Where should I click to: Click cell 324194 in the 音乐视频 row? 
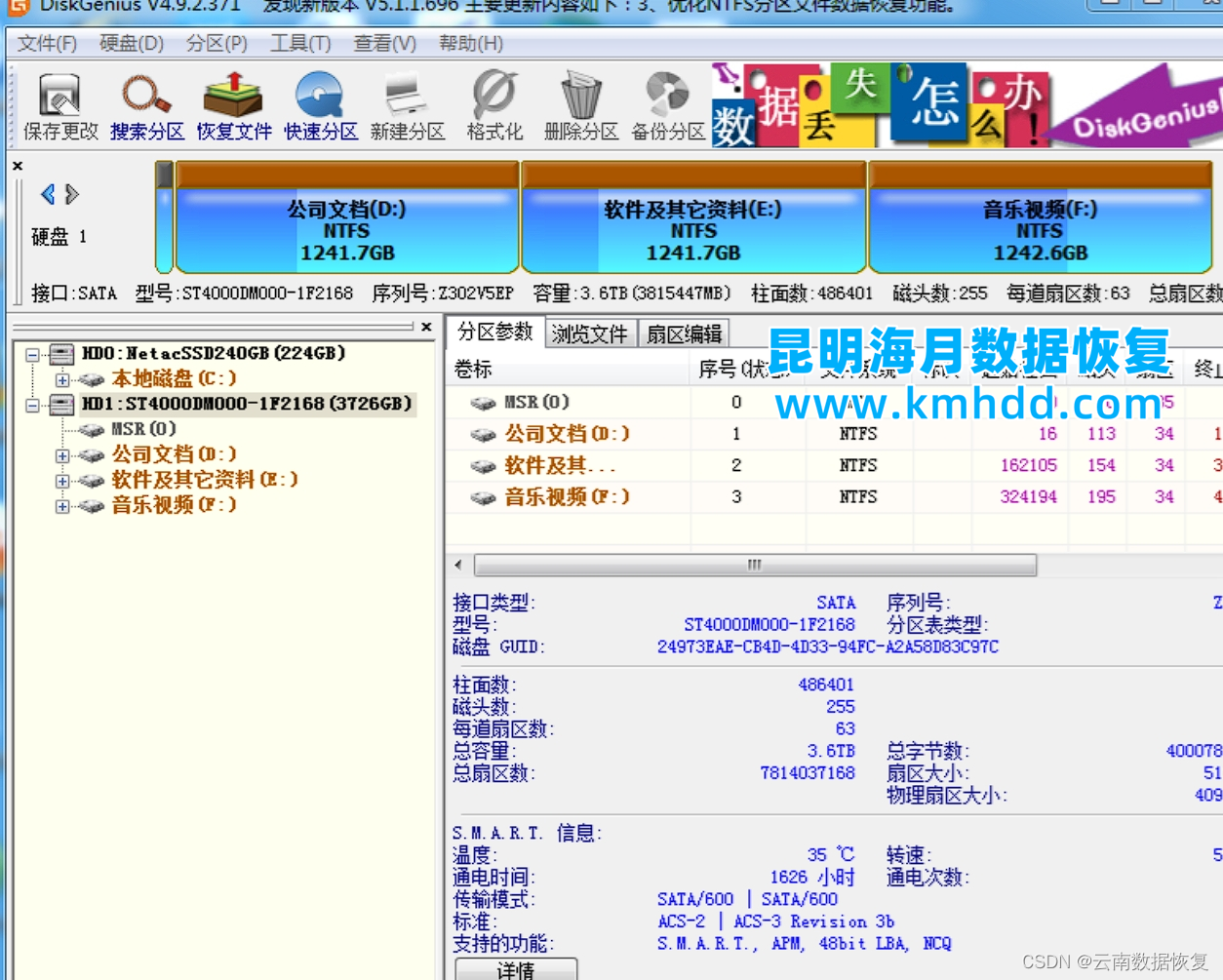point(1028,497)
